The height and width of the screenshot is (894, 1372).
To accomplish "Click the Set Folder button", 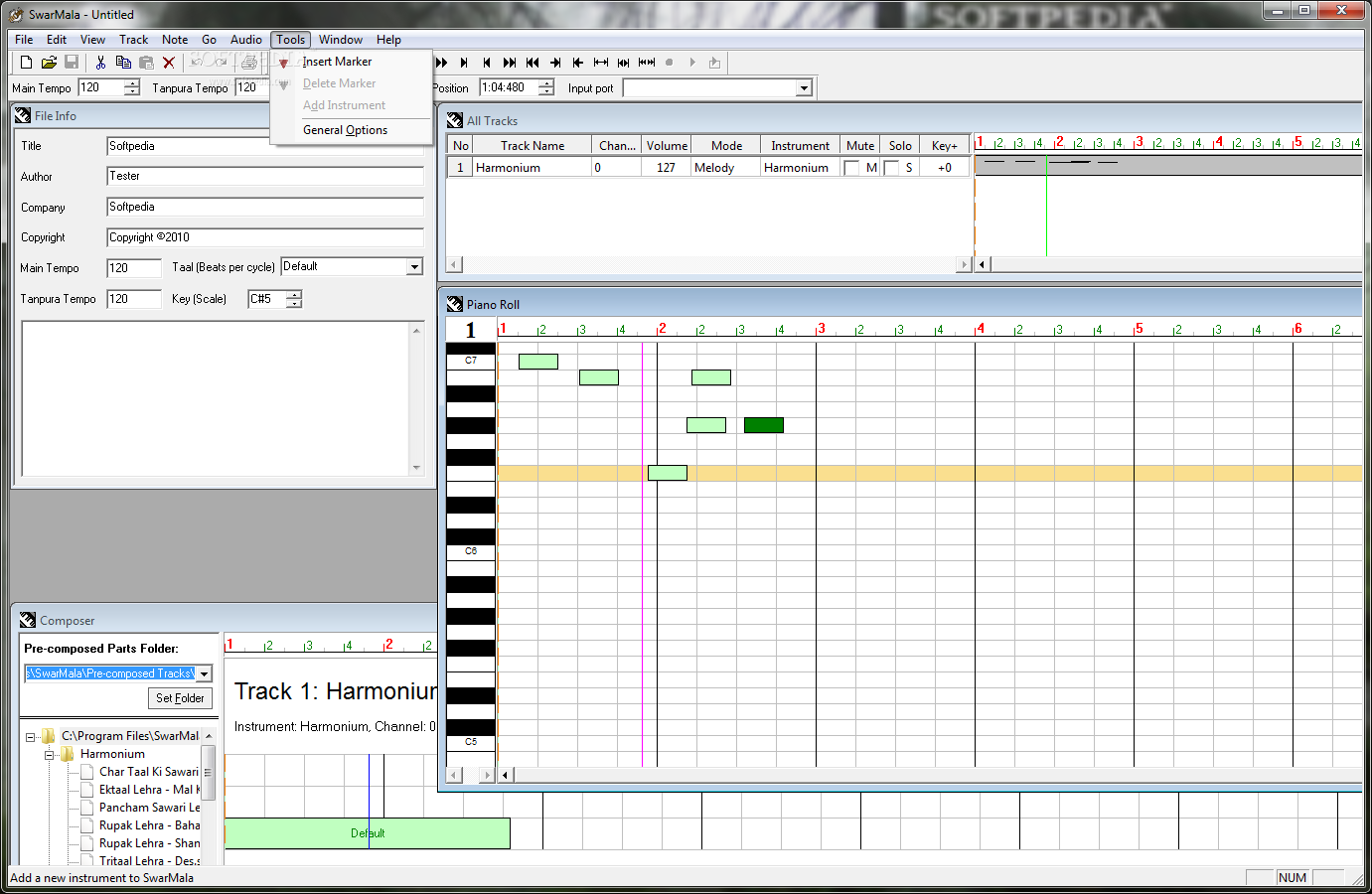I will tap(180, 698).
